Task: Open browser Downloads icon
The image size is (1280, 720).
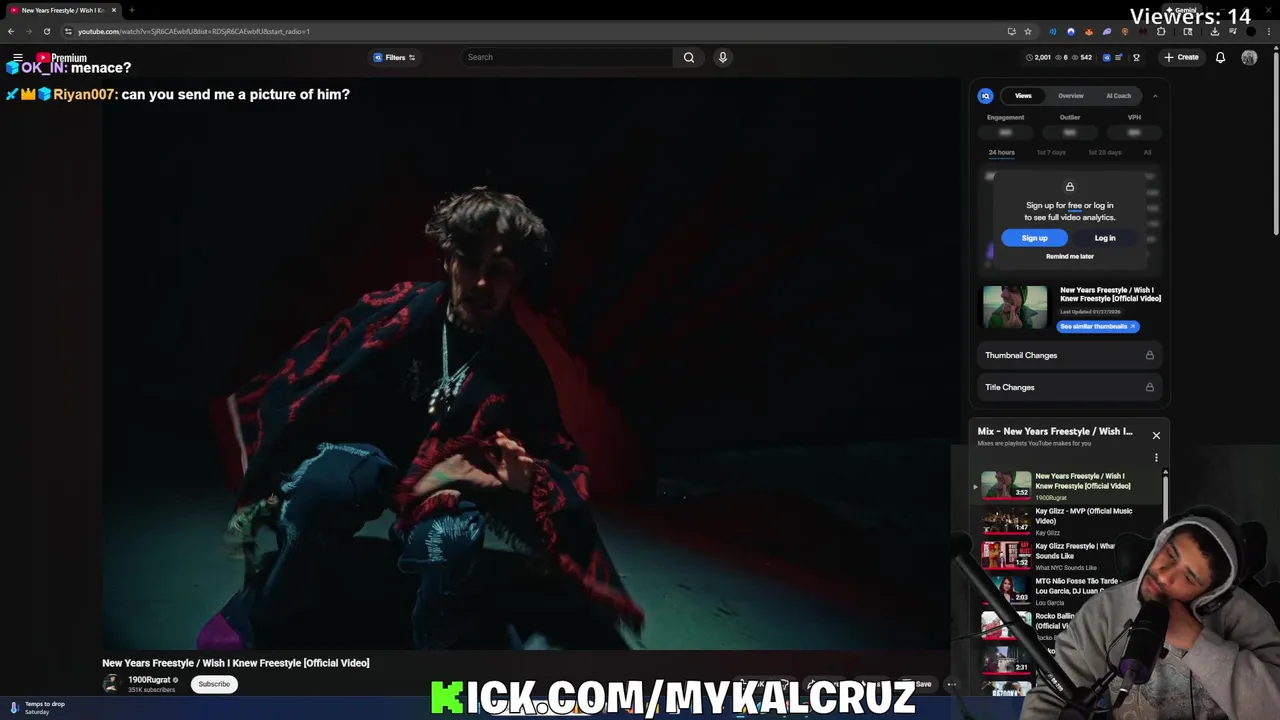Action: click(1214, 31)
